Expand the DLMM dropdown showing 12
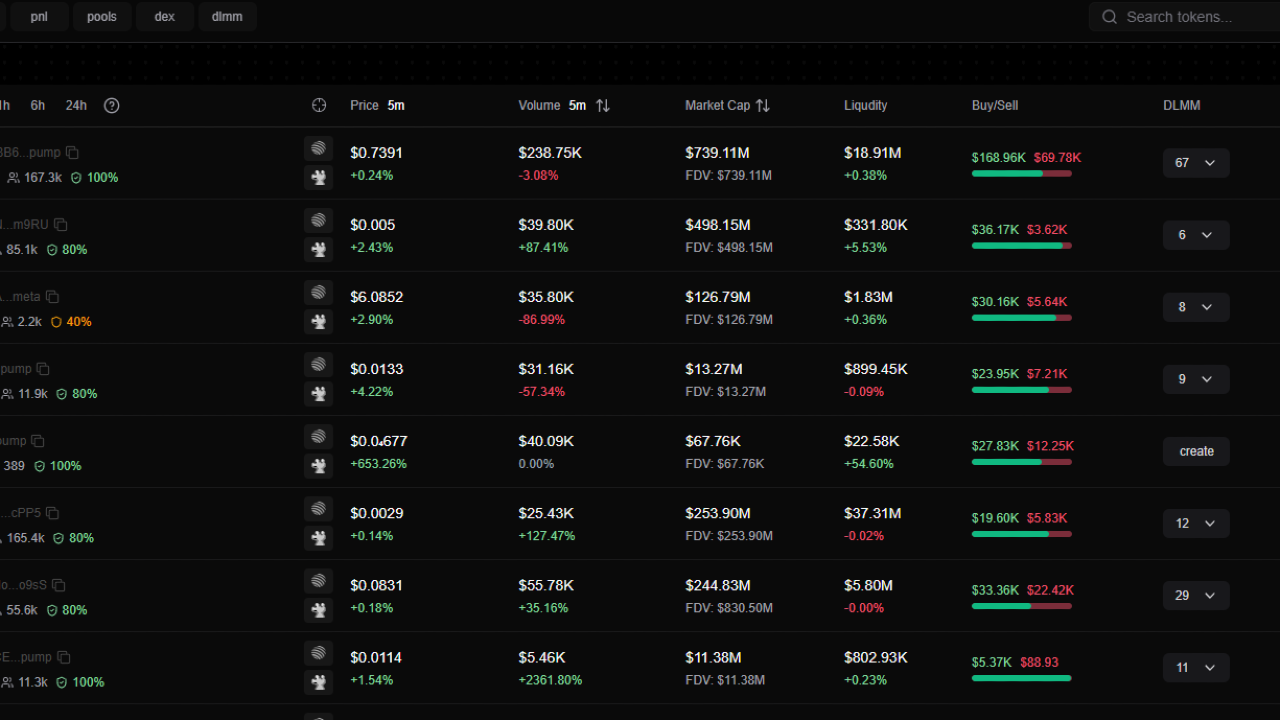The width and height of the screenshot is (1280, 720). [x=1196, y=523]
